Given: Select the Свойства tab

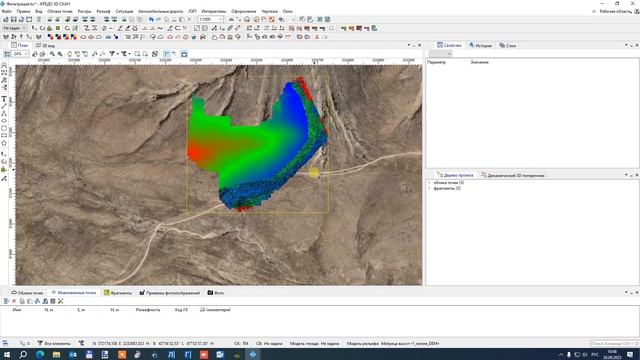Looking at the screenshot, I should point(449,45).
